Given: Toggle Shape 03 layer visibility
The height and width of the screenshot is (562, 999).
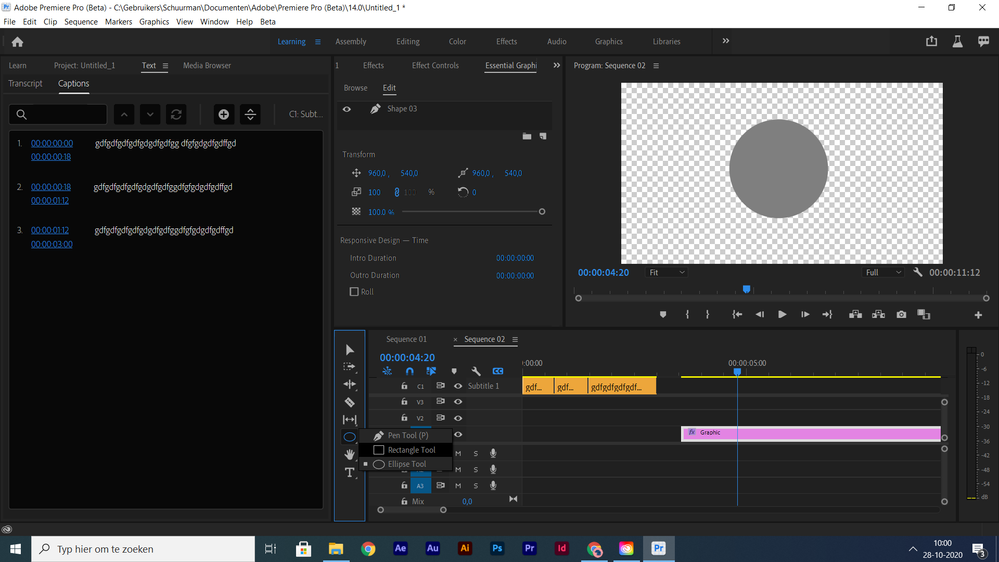Looking at the screenshot, I should pyautogui.click(x=347, y=109).
